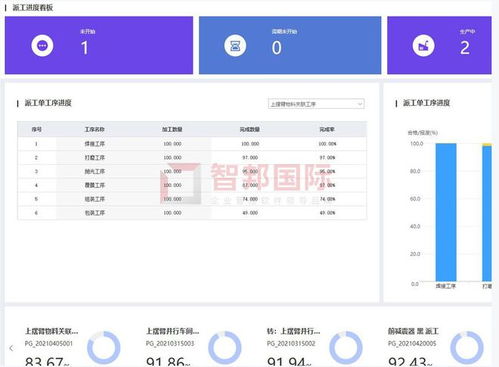Click completion rate 97.00% in row 2
This screenshot has height=367, width=499.
(x=327, y=157)
